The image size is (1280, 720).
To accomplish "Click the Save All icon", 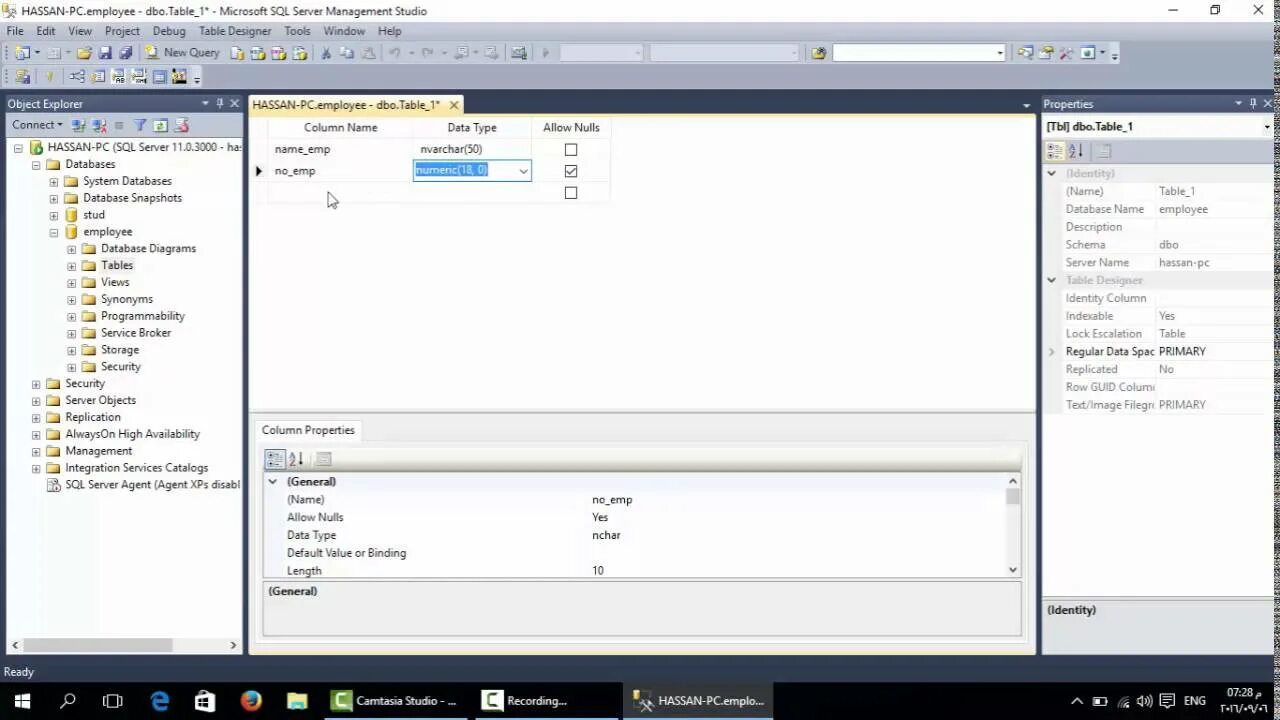I will point(125,53).
